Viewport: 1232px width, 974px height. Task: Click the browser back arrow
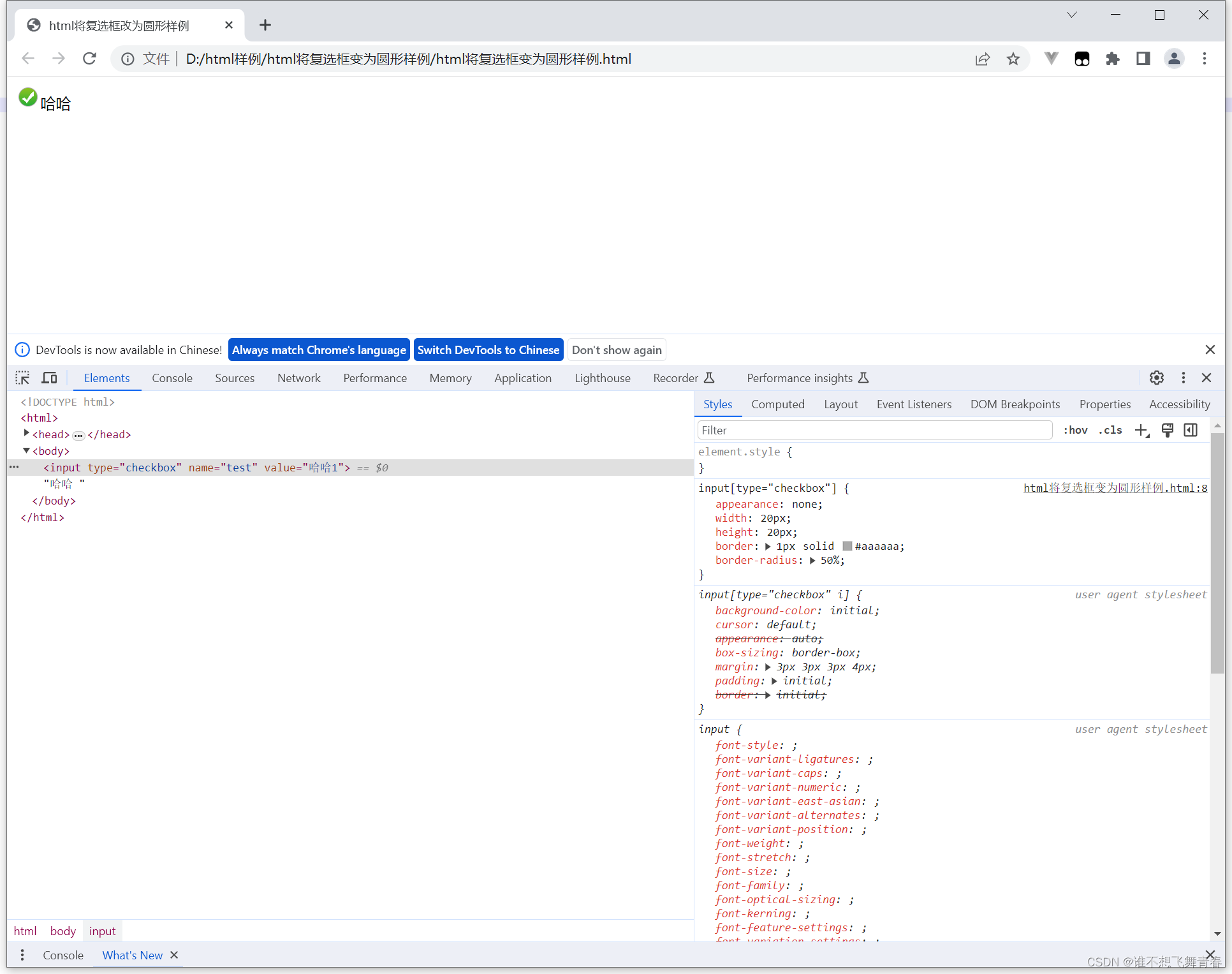click(28, 59)
